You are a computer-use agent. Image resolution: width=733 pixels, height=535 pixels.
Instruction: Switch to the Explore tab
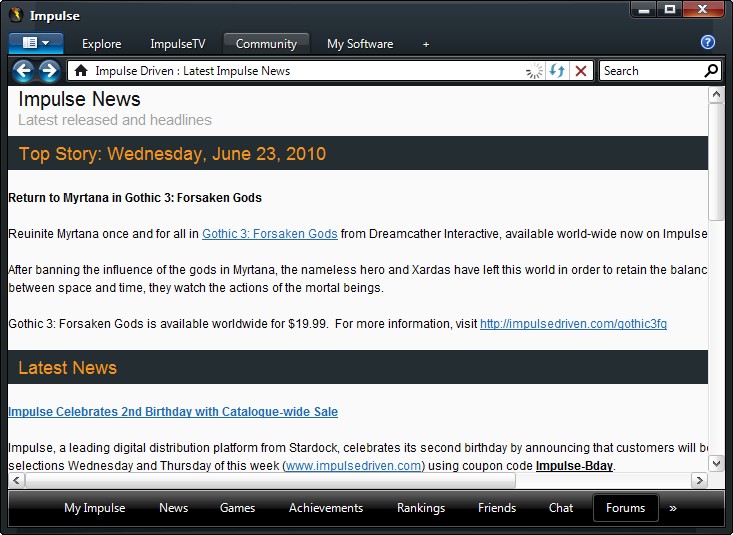pyautogui.click(x=101, y=44)
